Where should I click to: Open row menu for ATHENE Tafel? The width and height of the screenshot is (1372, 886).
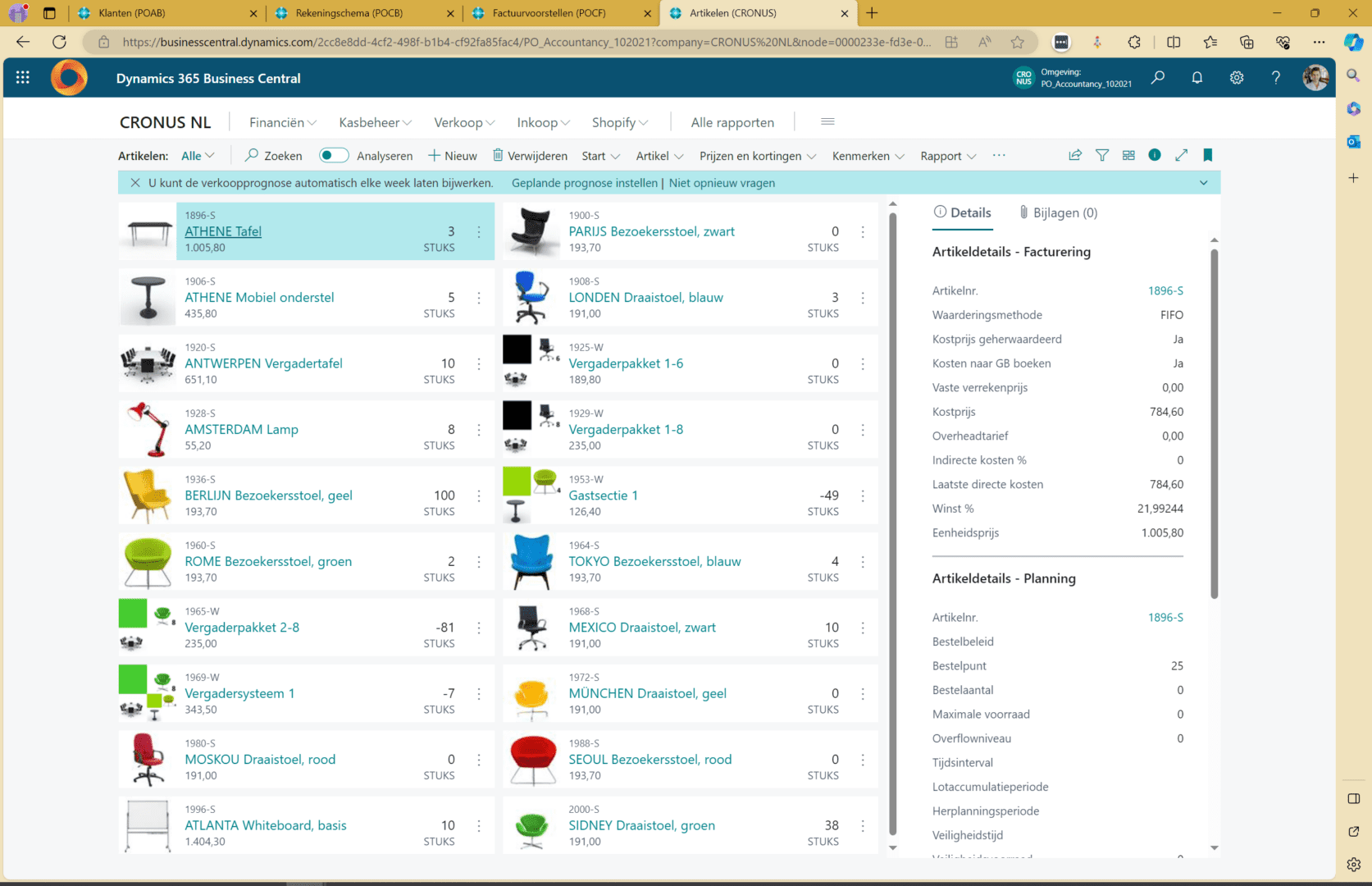click(x=479, y=232)
